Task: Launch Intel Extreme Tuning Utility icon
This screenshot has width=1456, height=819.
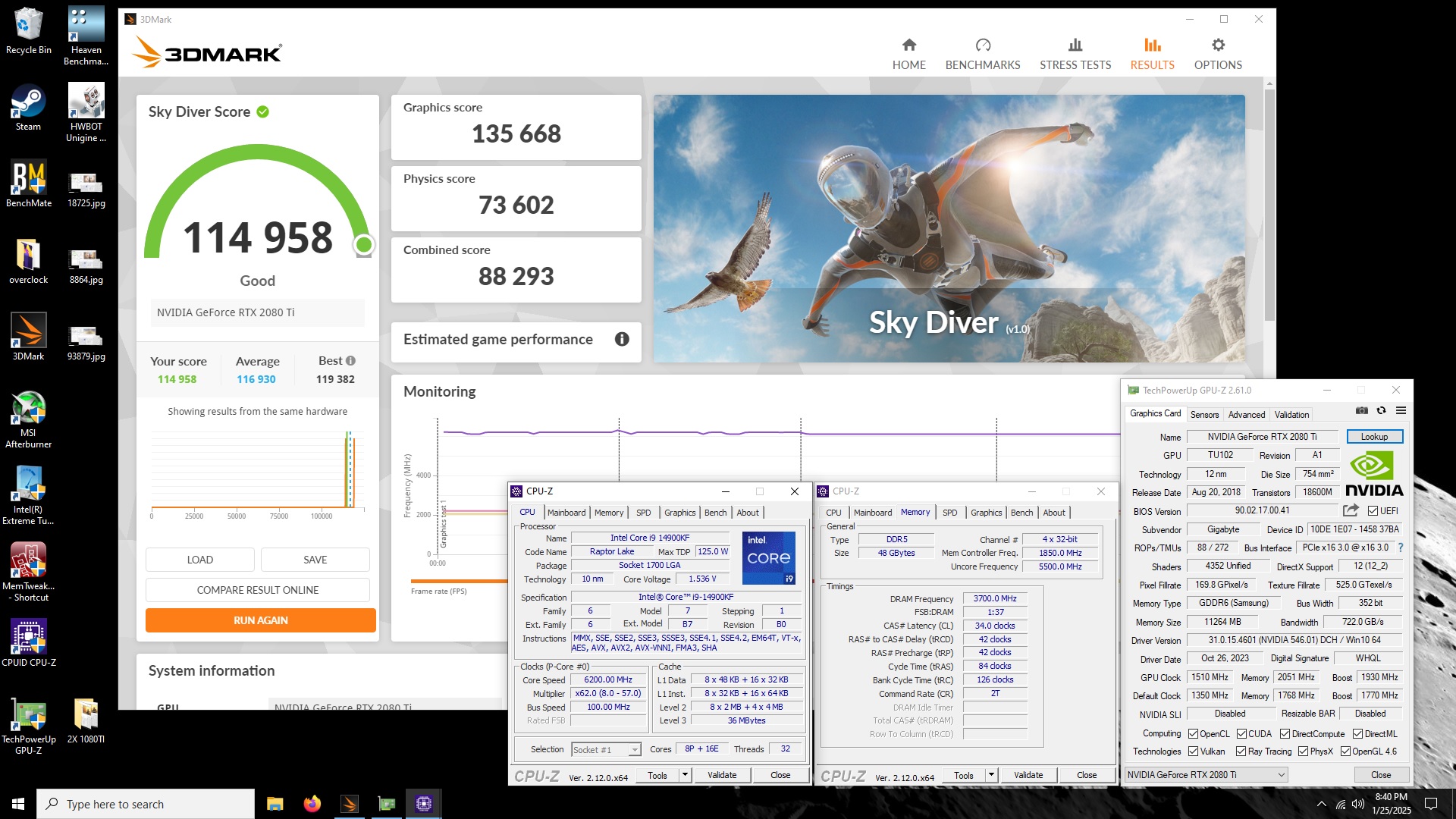Action: point(29,495)
